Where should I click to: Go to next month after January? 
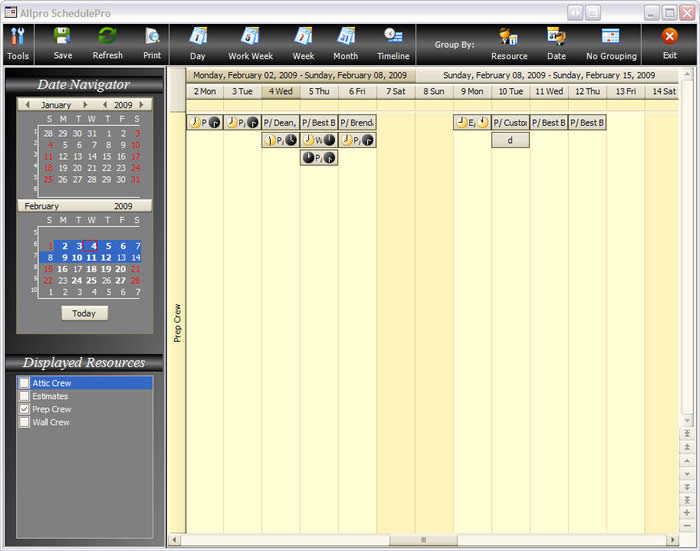[x=85, y=104]
